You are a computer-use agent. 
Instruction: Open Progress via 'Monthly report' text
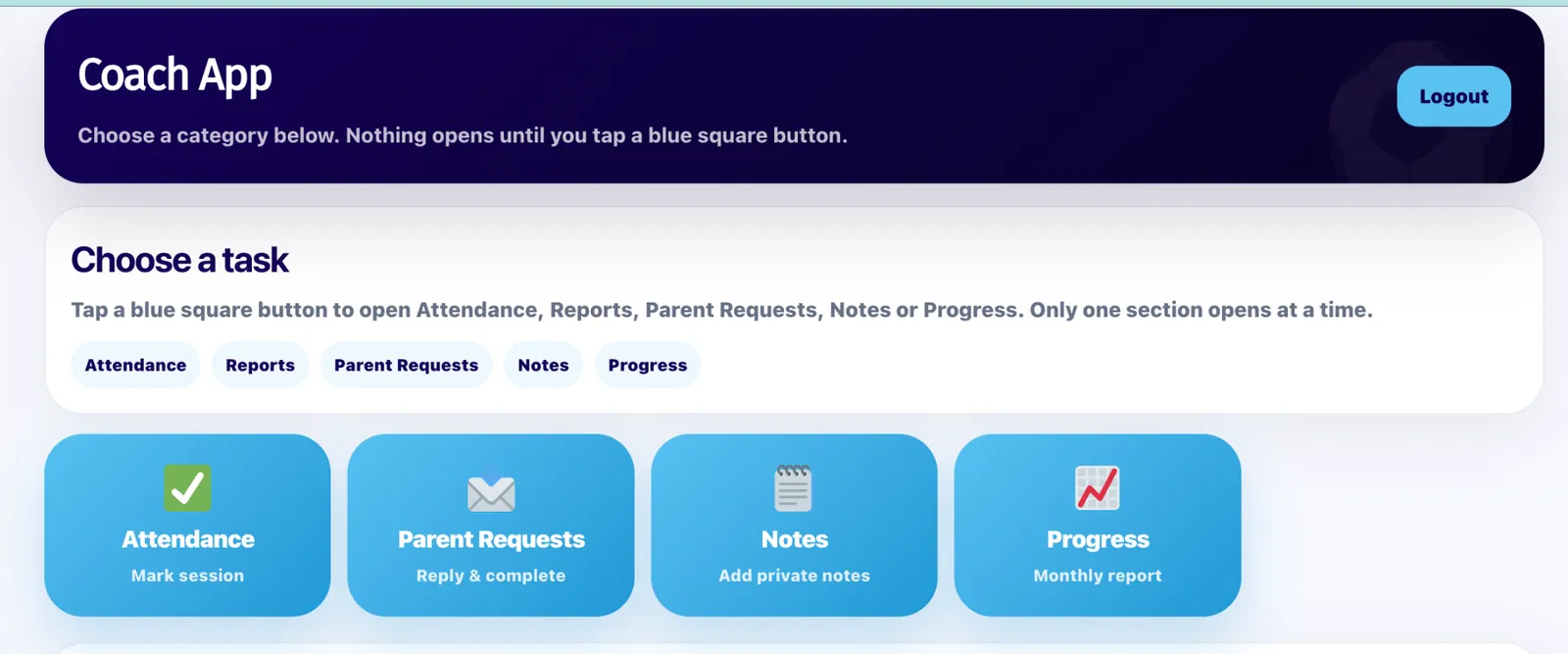click(1098, 576)
